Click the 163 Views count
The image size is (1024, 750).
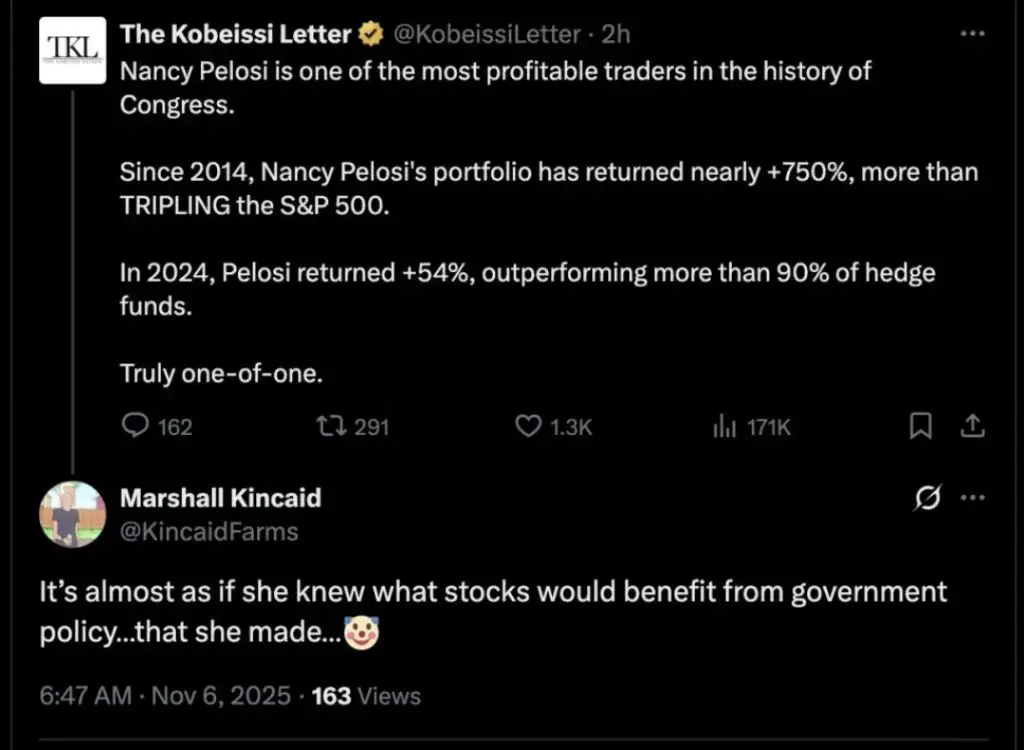coord(366,695)
